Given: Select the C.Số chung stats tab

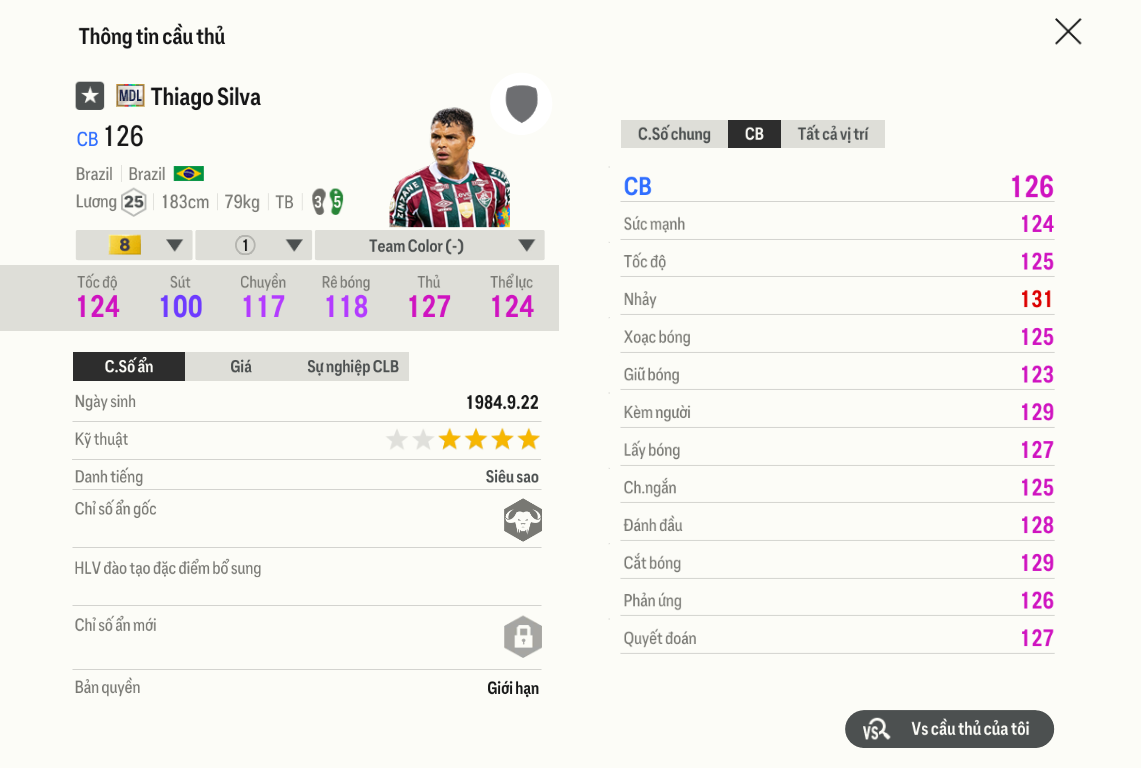Looking at the screenshot, I should (673, 133).
